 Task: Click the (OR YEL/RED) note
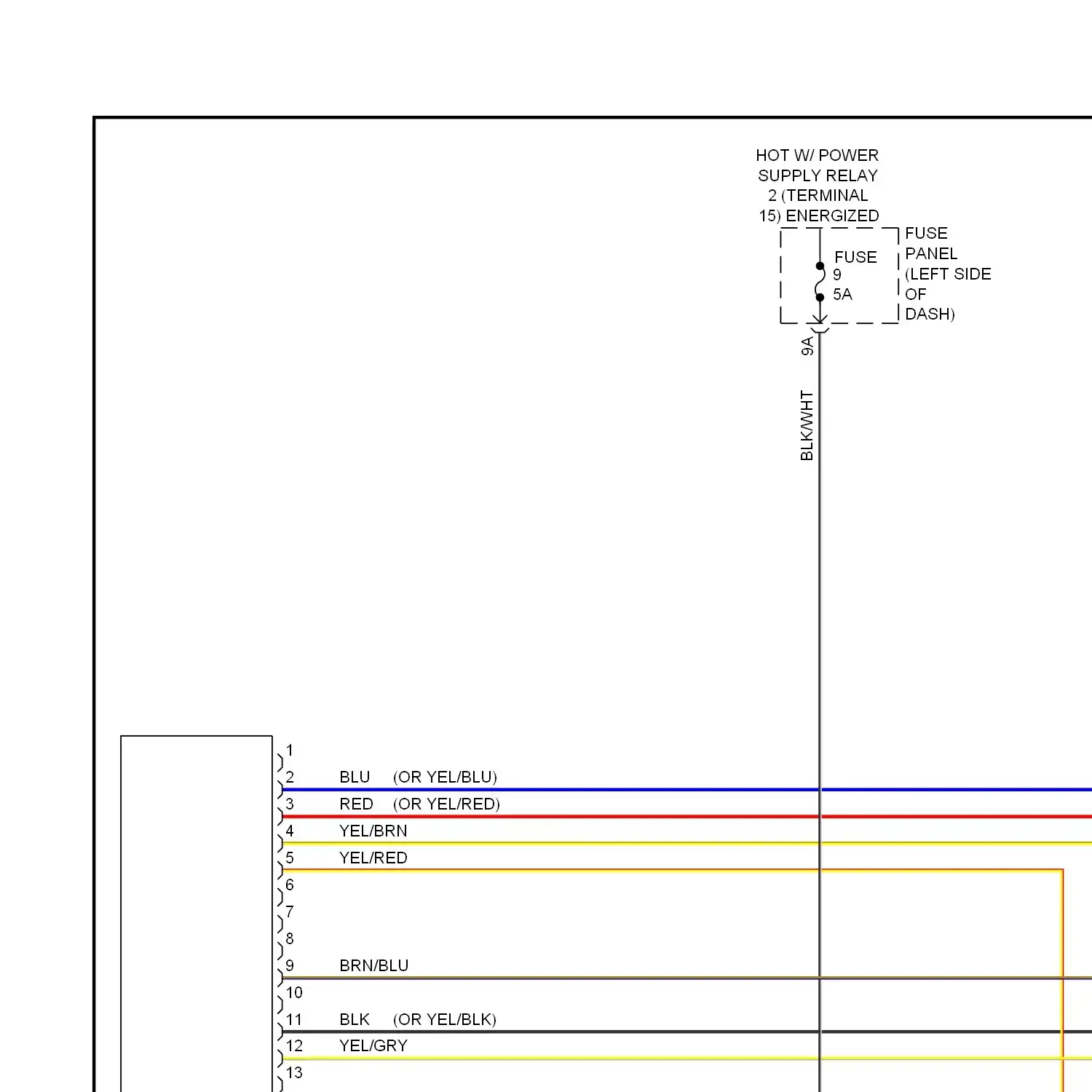point(446,804)
